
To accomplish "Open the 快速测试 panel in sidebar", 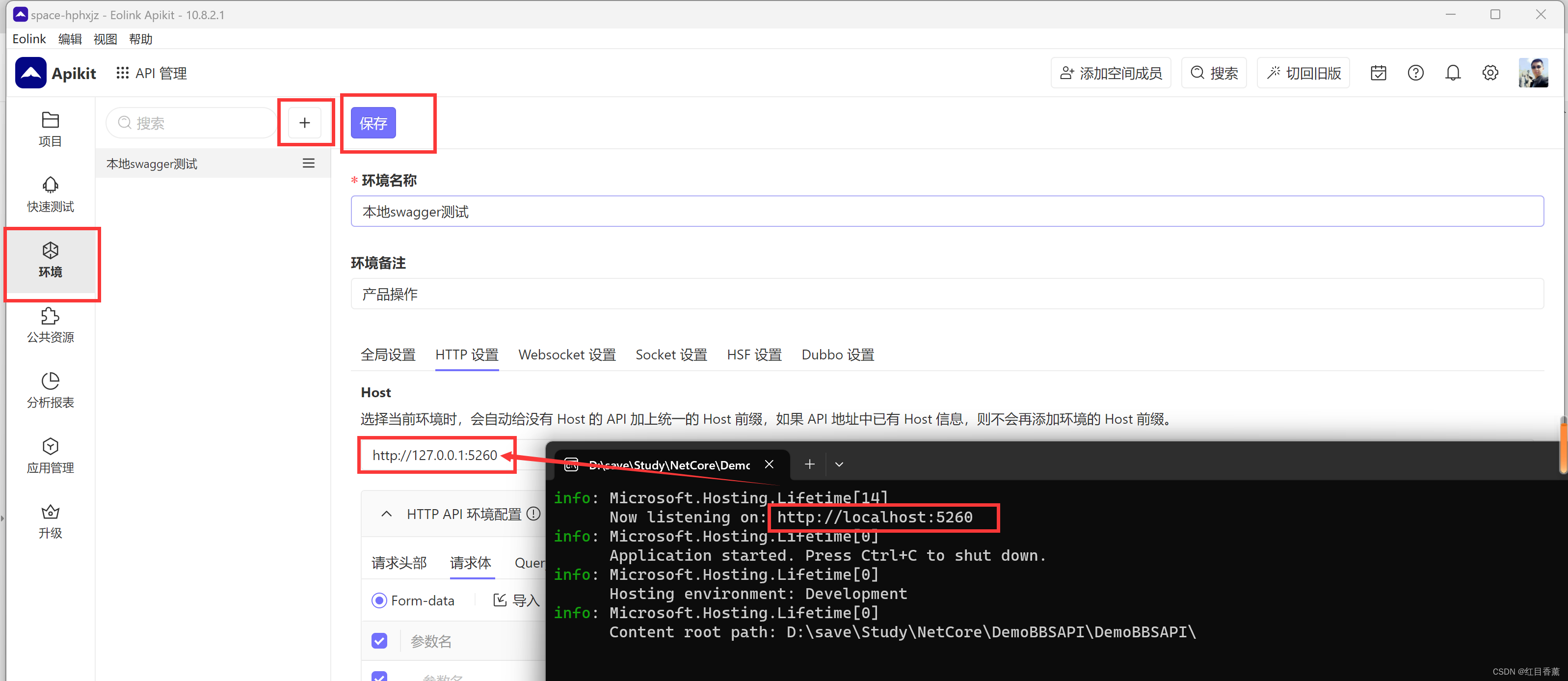I will [x=50, y=194].
